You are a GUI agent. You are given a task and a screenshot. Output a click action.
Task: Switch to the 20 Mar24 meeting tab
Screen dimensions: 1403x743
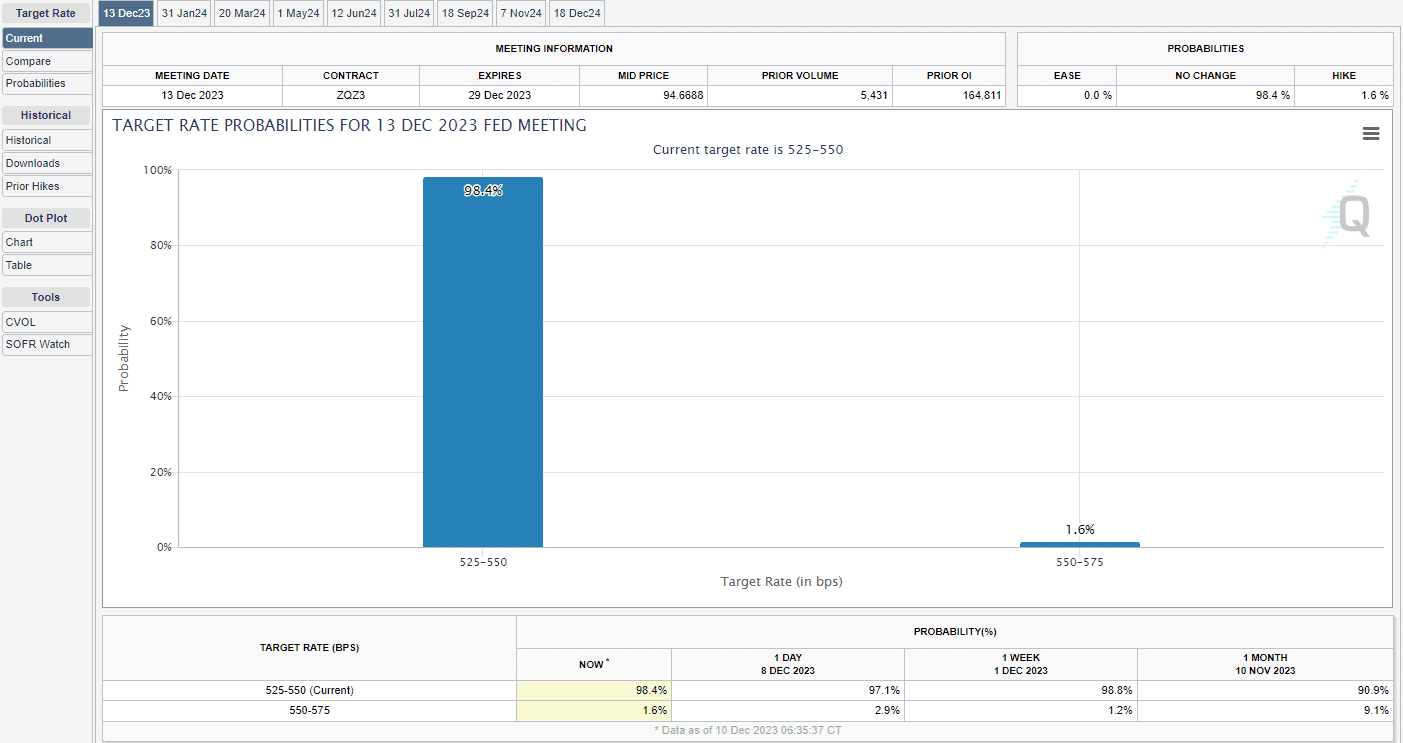click(242, 13)
